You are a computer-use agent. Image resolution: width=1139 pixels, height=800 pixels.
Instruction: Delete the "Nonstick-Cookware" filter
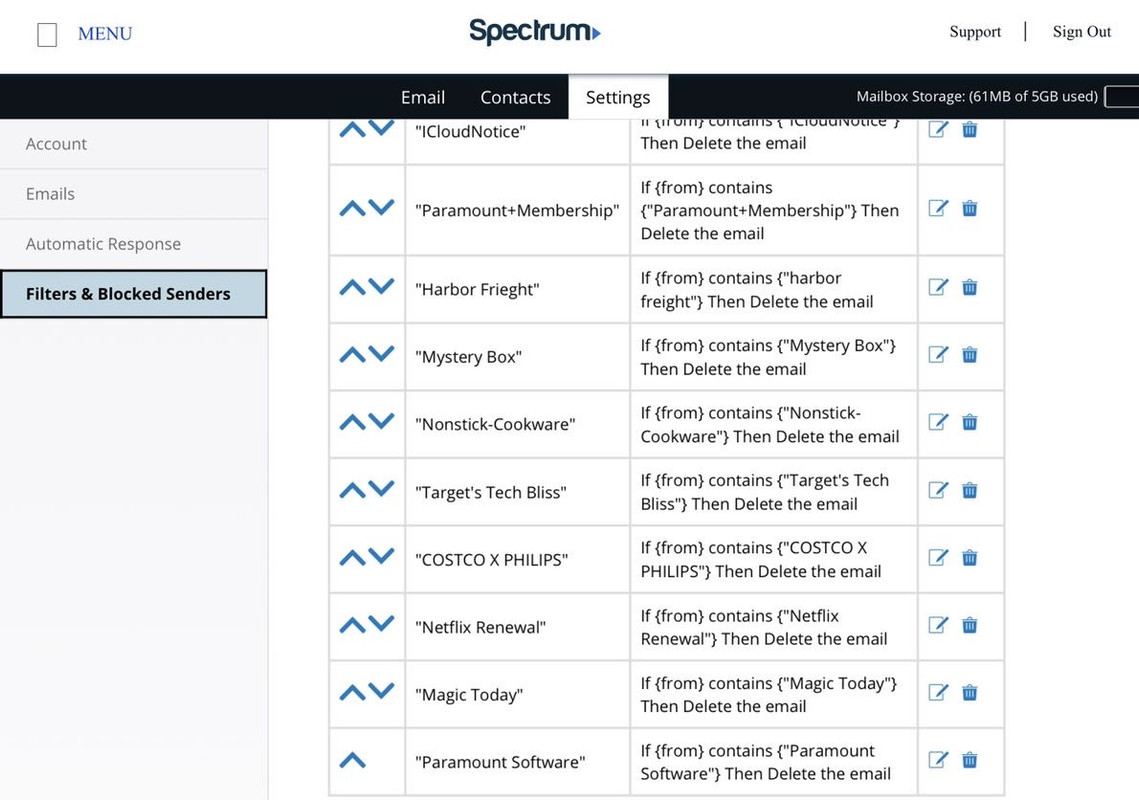970,422
